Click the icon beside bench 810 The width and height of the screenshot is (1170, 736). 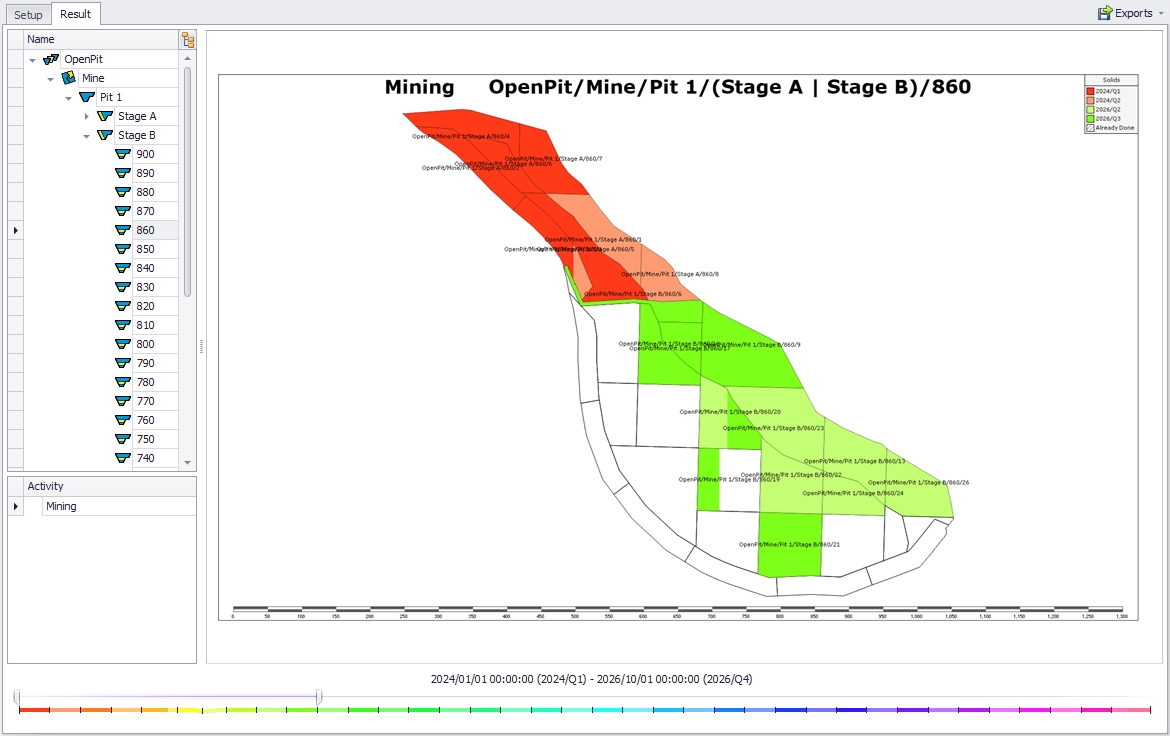click(123, 325)
